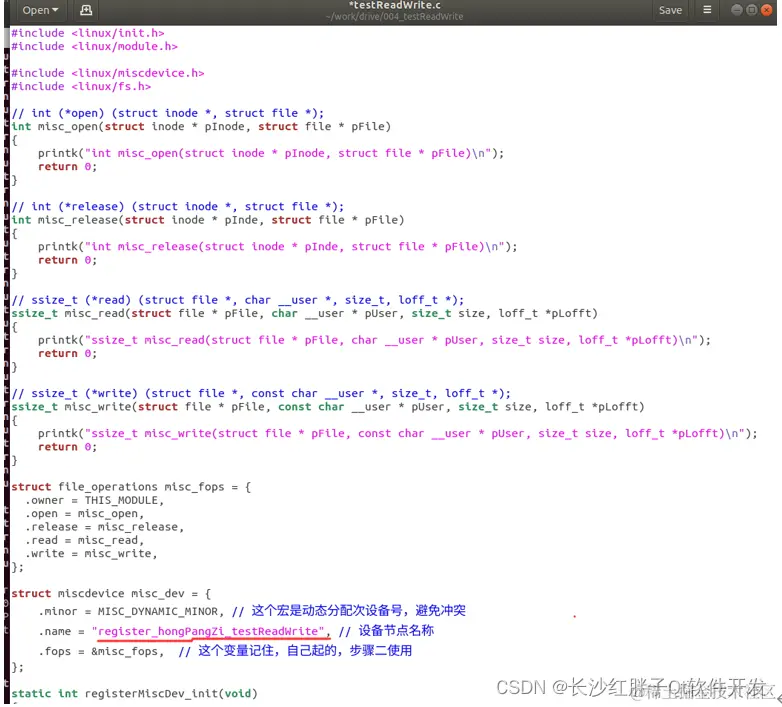Click the comment '// ssize_t (*write)' line
782x707 pixels.
tap(261, 393)
